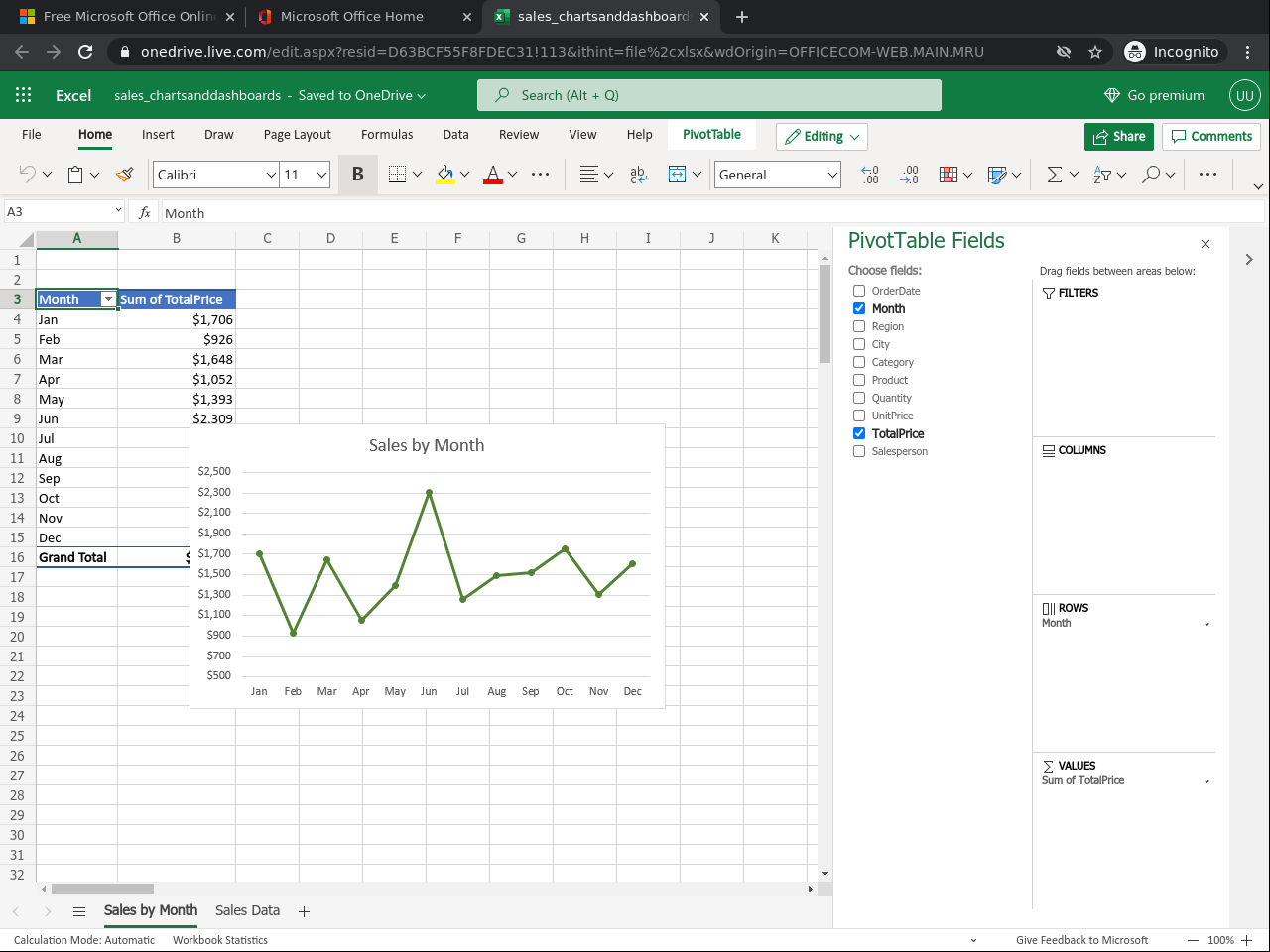Switch to the Page Layout tab
The width and height of the screenshot is (1270, 952).
[x=298, y=135]
